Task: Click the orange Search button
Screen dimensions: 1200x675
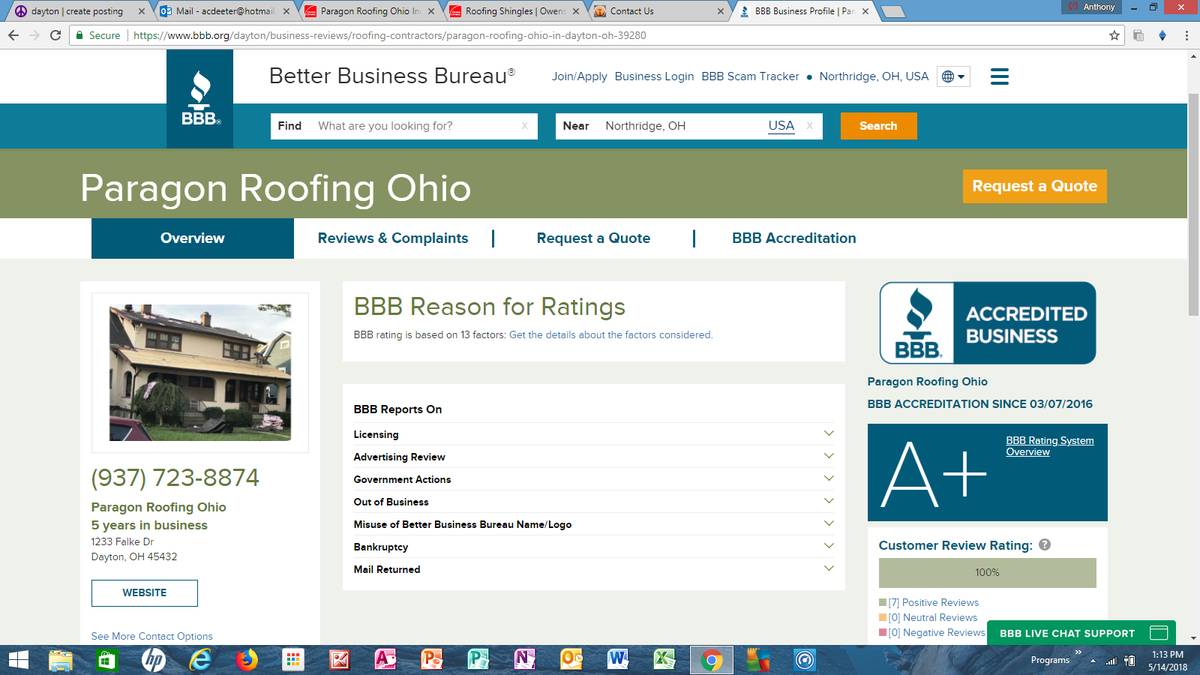Action: tap(878, 126)
